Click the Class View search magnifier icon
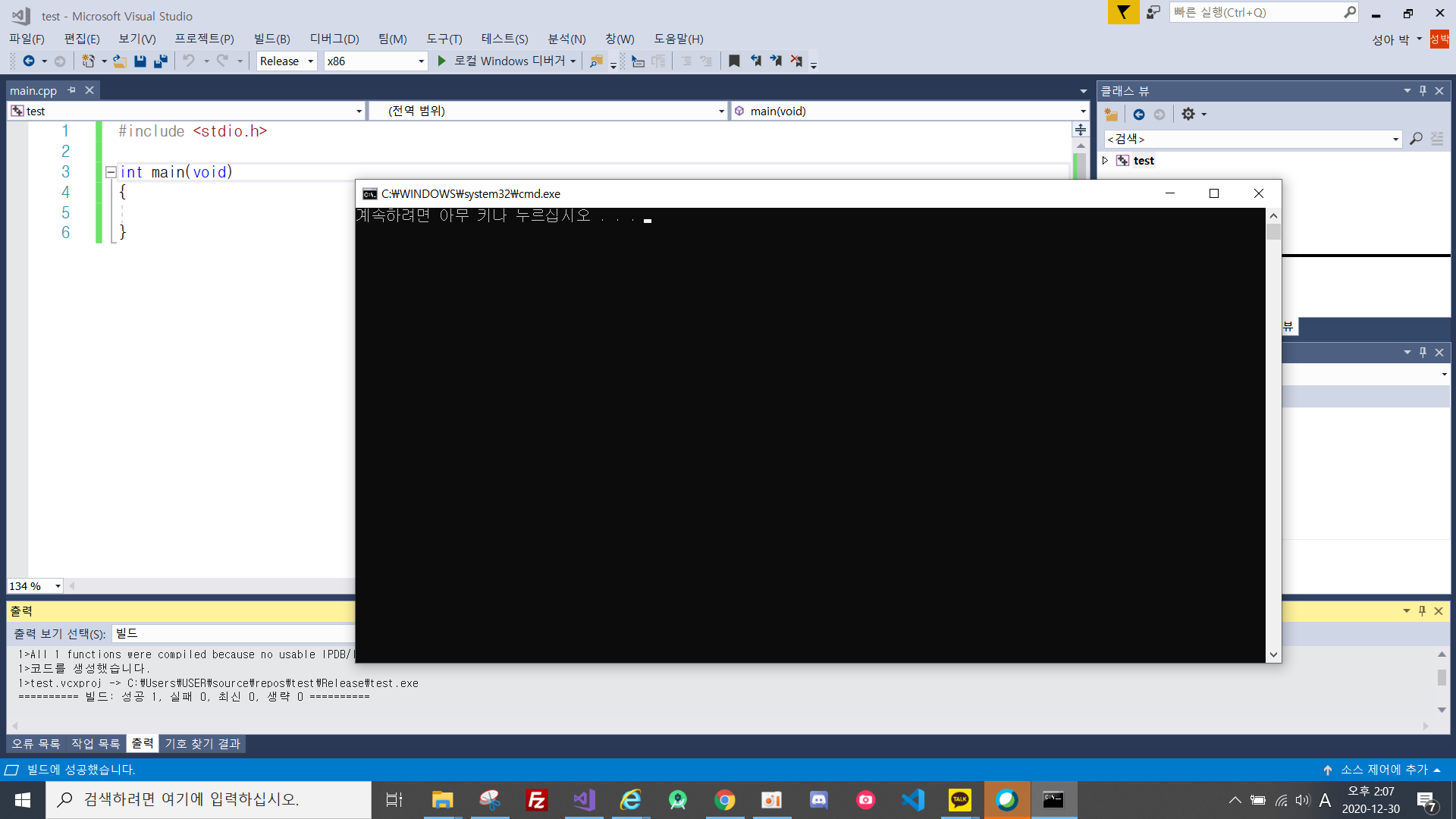 click(1415, 139)
